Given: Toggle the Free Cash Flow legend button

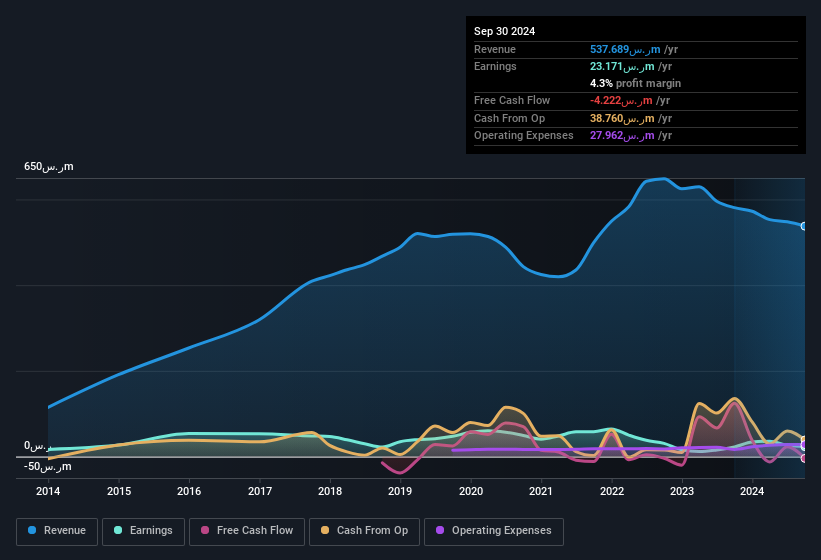Looking at the screenshot, I should (247, 531).
